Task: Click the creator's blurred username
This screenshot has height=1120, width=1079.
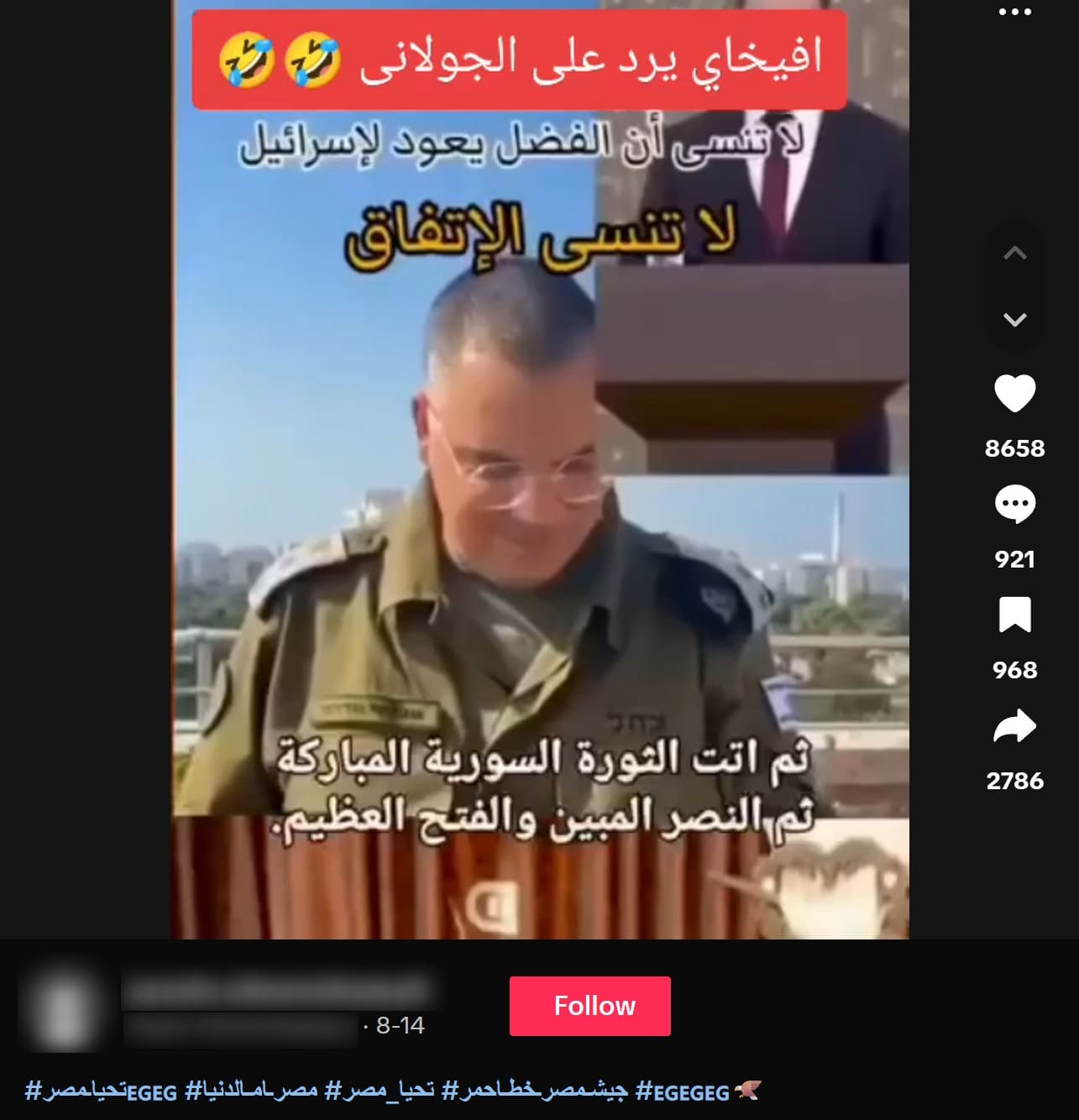Action: (277, 991)
